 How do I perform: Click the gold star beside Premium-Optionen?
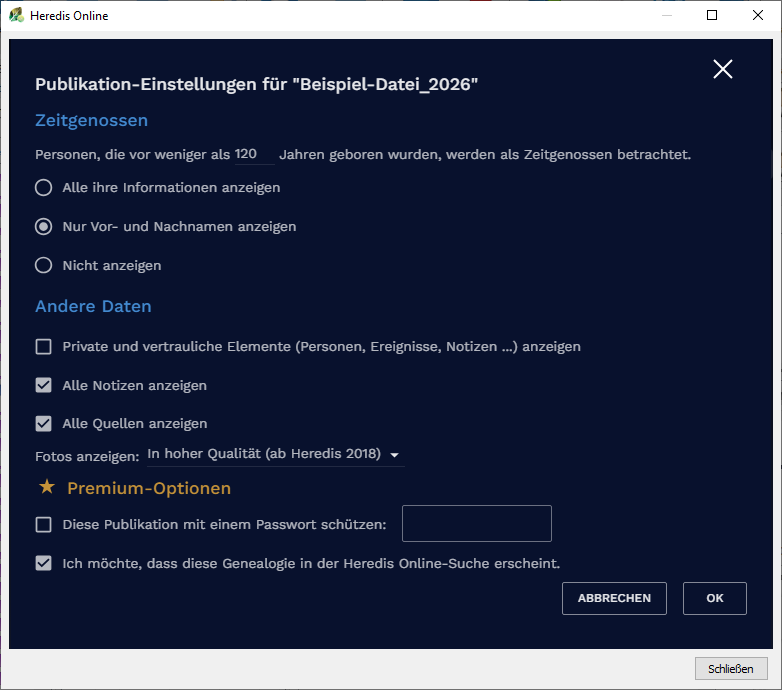pyautogui.click(x=46, y=487)
